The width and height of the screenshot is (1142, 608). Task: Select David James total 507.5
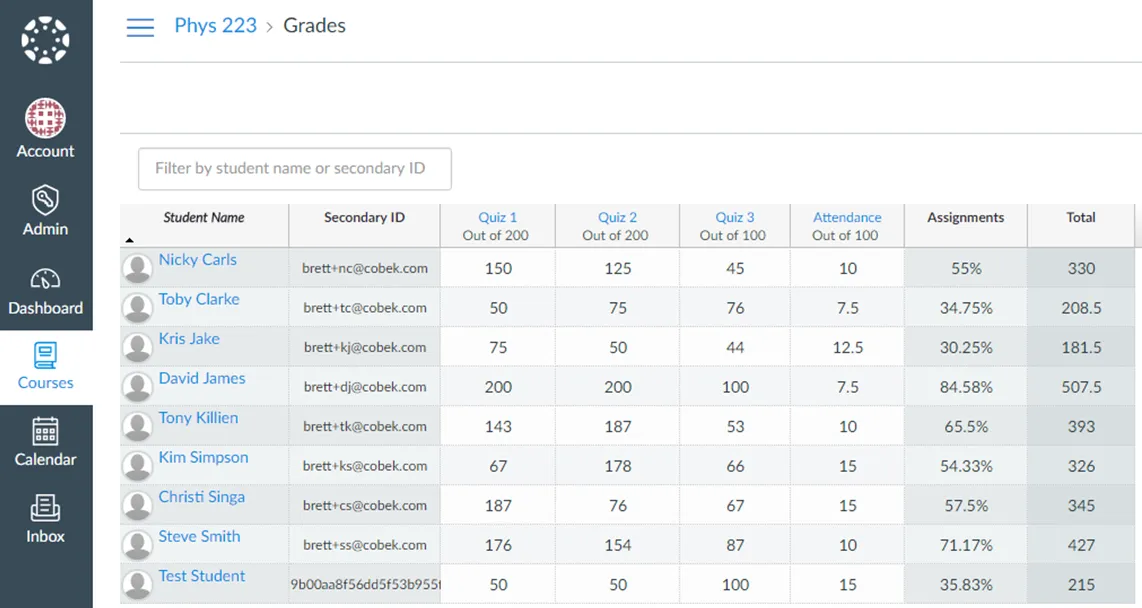click(1081, 387)
